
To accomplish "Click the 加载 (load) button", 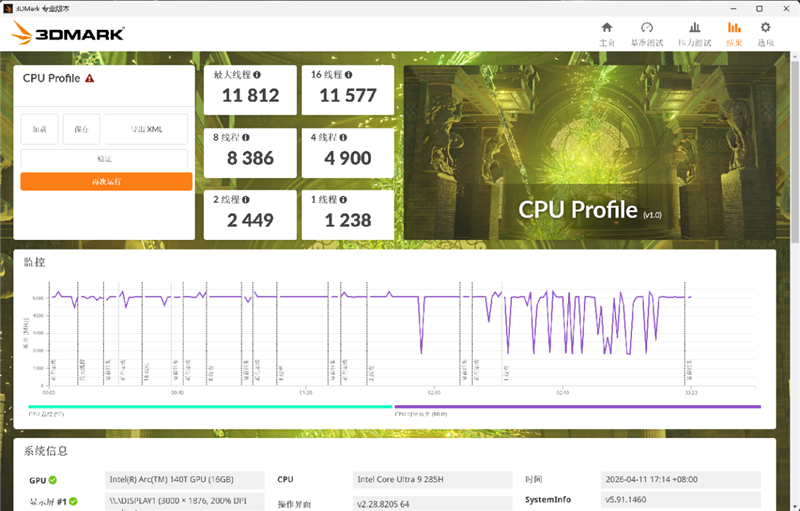I will pos(39,130).
